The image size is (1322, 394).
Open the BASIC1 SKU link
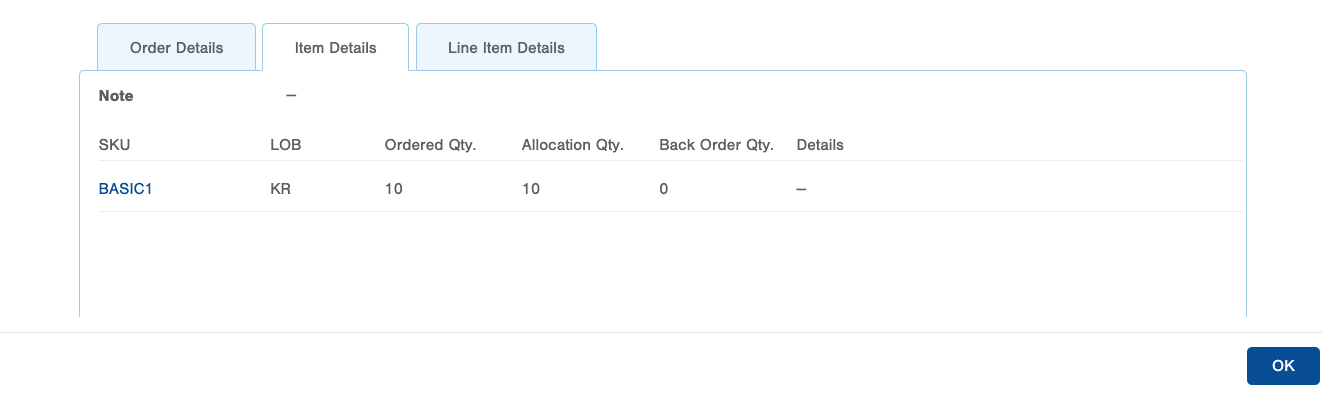pyautogui.click(x=125, y=188)
